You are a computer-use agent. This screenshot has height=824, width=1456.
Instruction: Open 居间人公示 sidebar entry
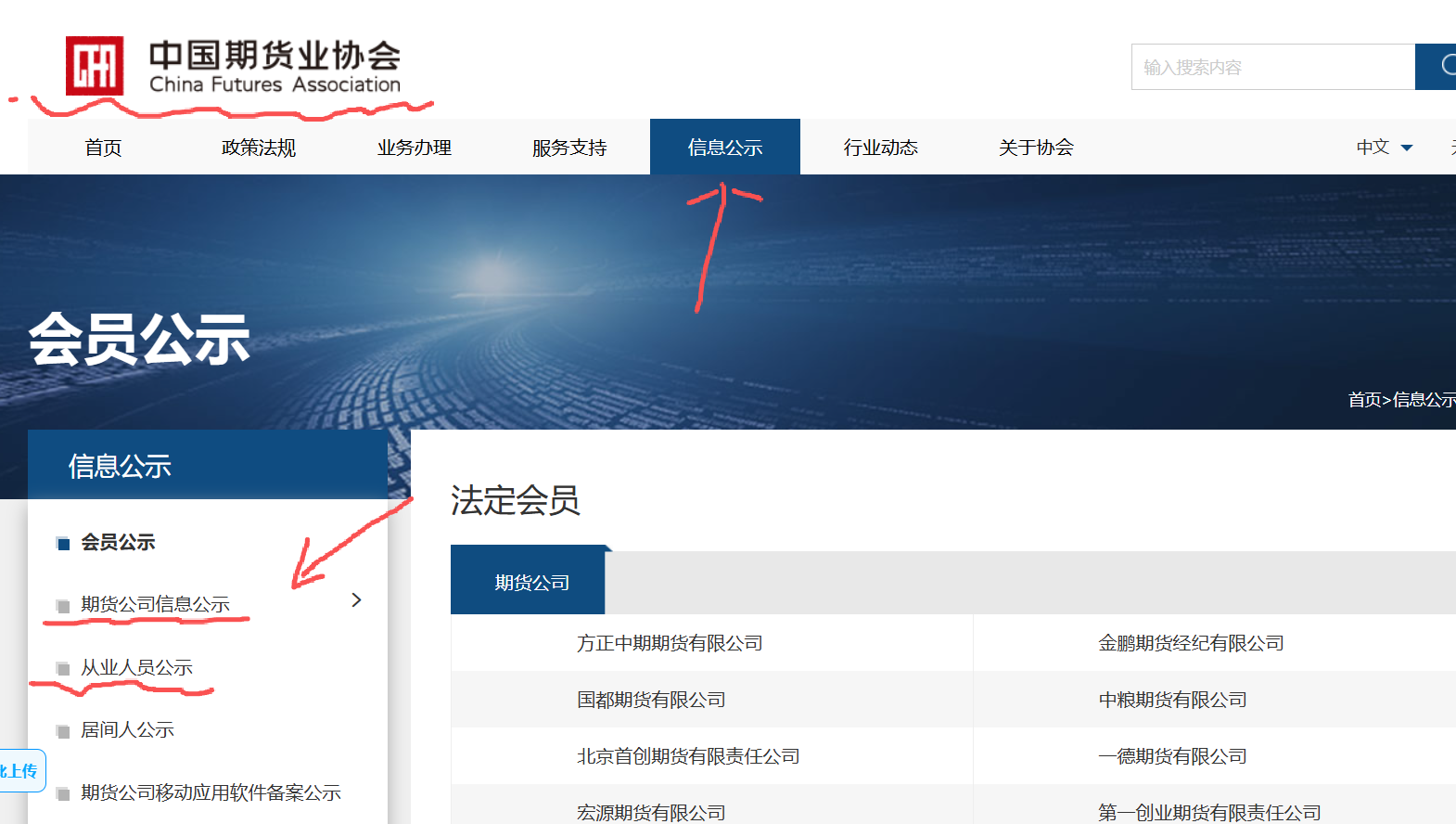pyautogui.click(x=127, y=730)
